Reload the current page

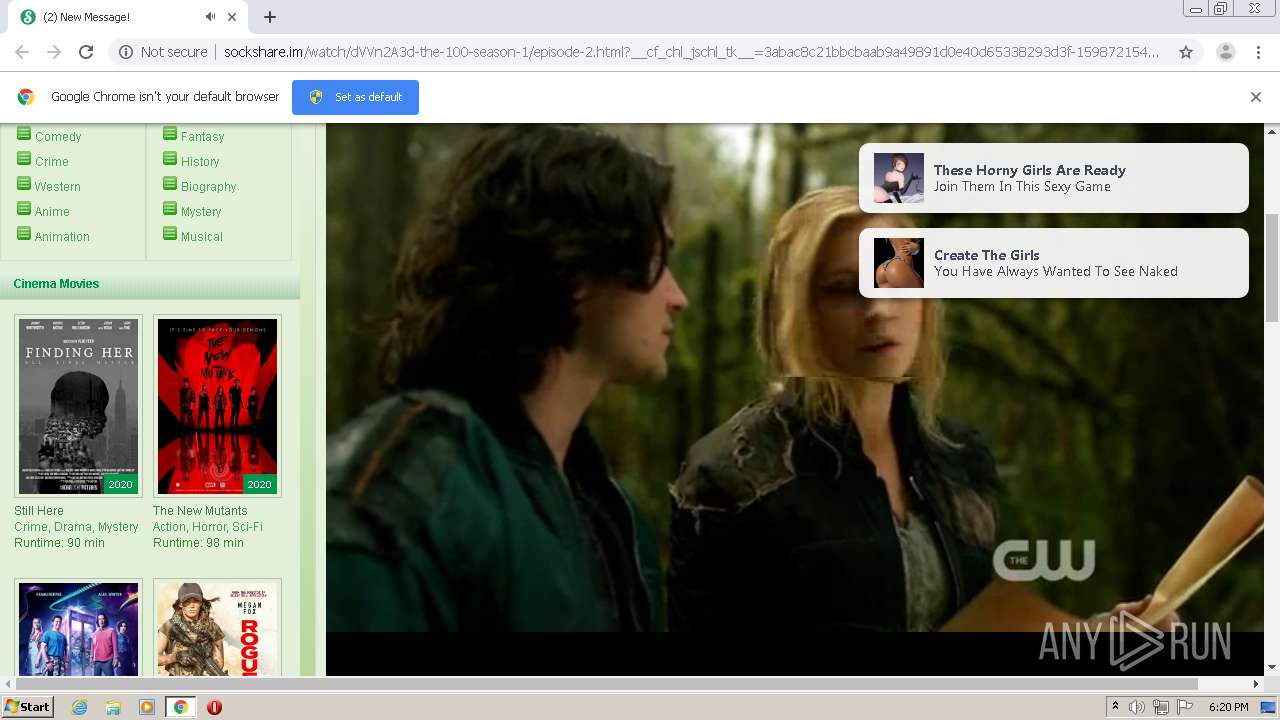(86, 52)
